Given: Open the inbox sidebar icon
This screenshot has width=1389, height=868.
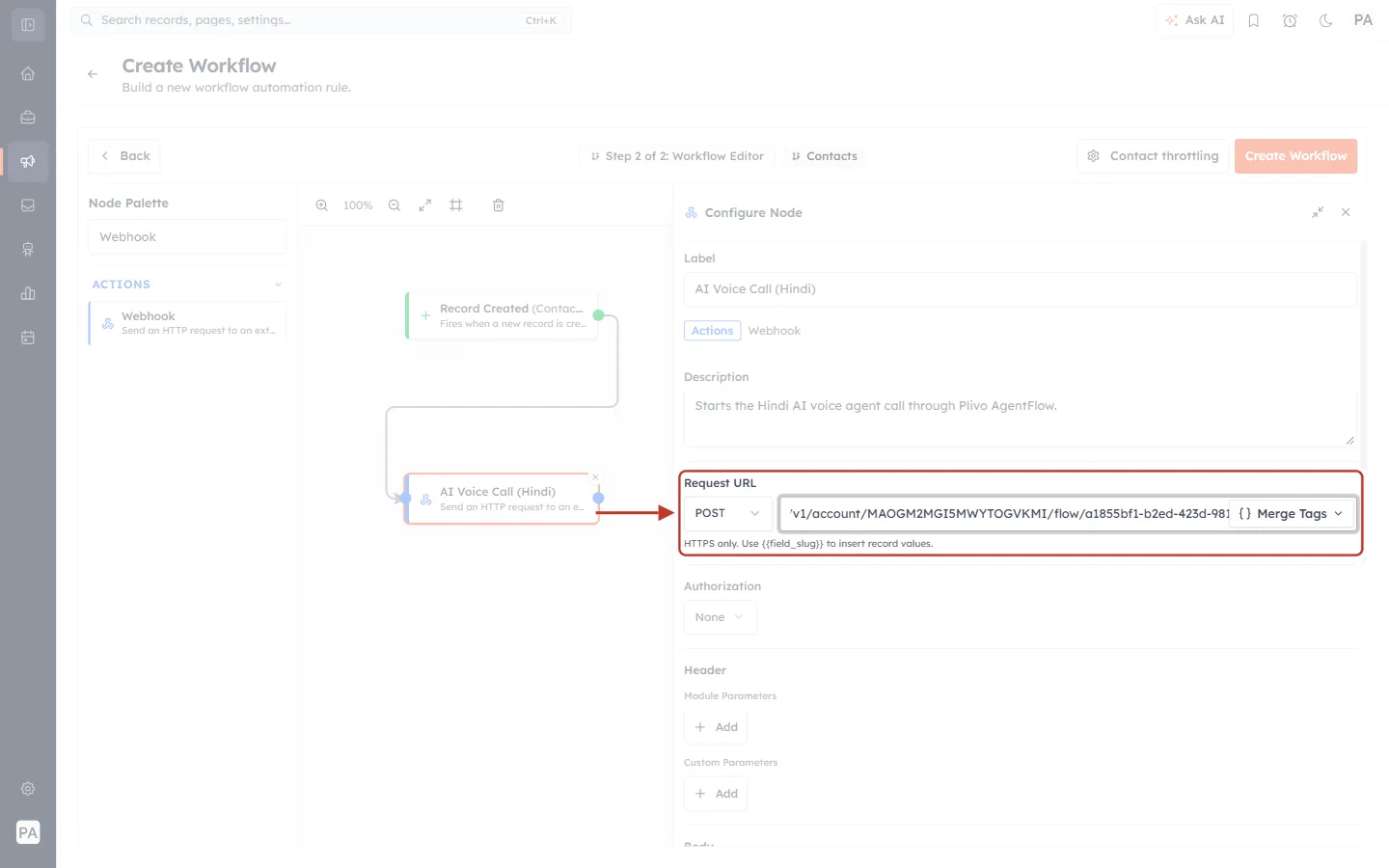Looking at the screenshot, I should point(28,205).
